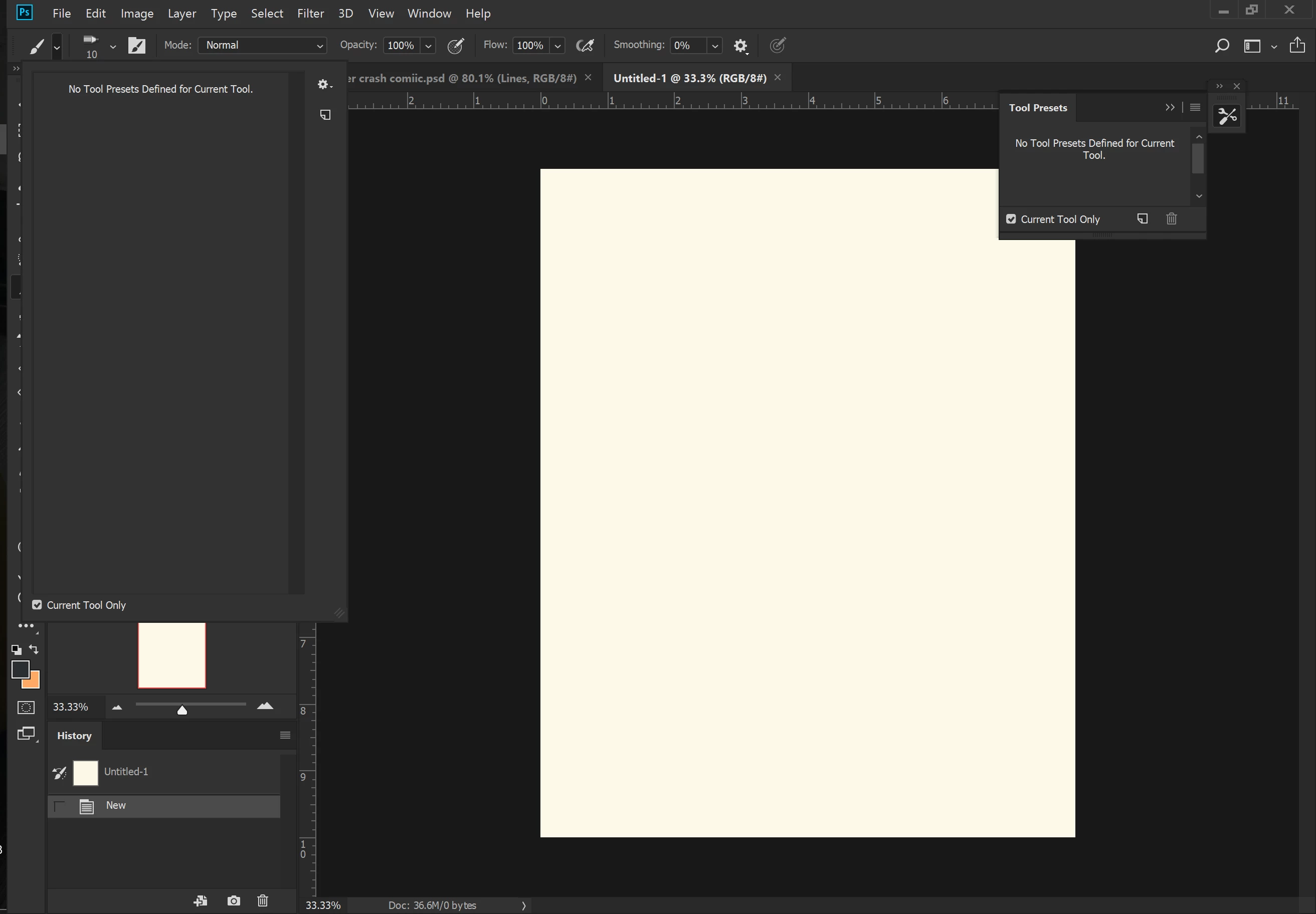This screenshot has width=1316, height=914.
Task: Expand the Opacity value dropdown arrow
Action: (428, 46)
